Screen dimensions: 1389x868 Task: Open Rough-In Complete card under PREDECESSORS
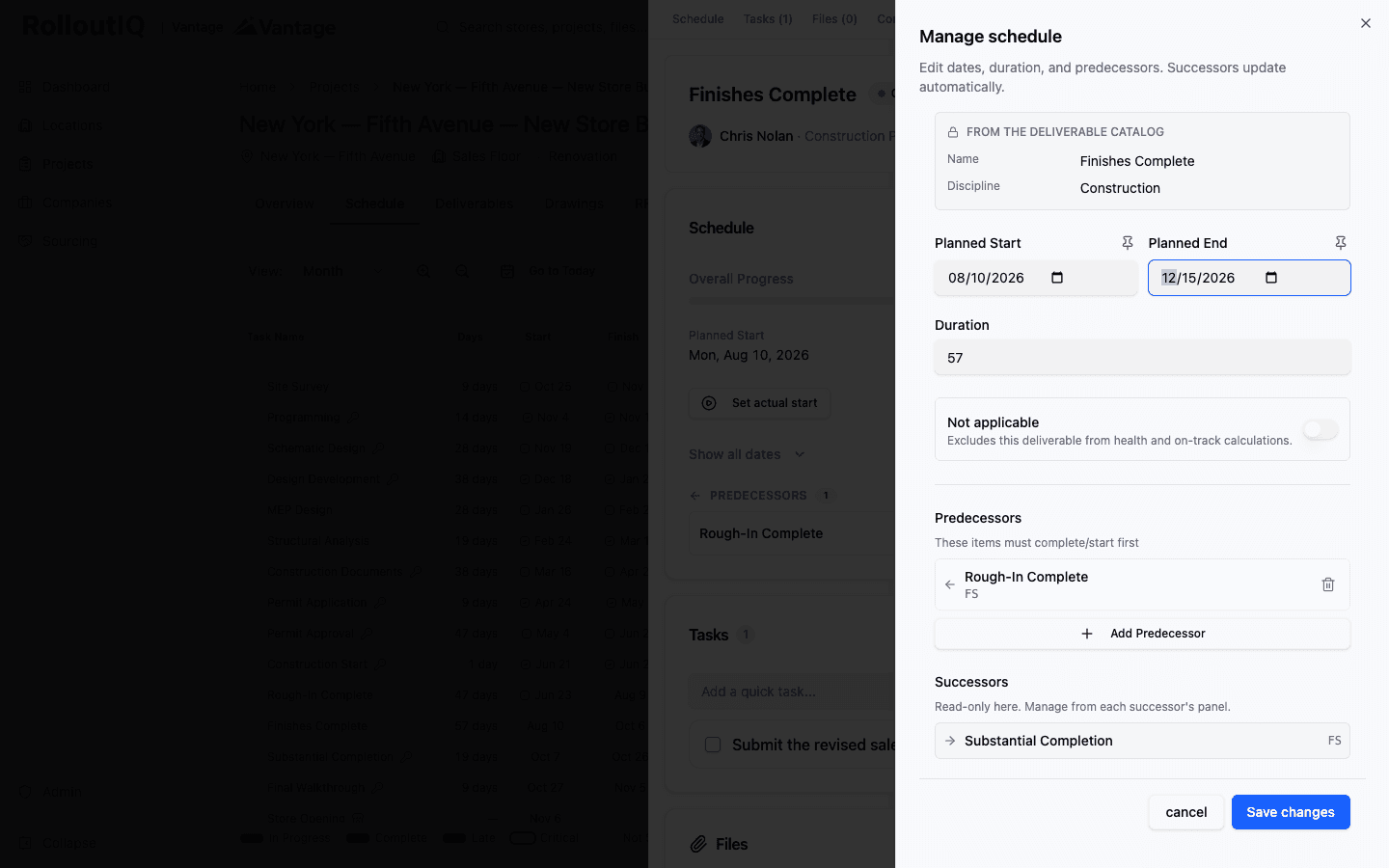tap(792, 533)
